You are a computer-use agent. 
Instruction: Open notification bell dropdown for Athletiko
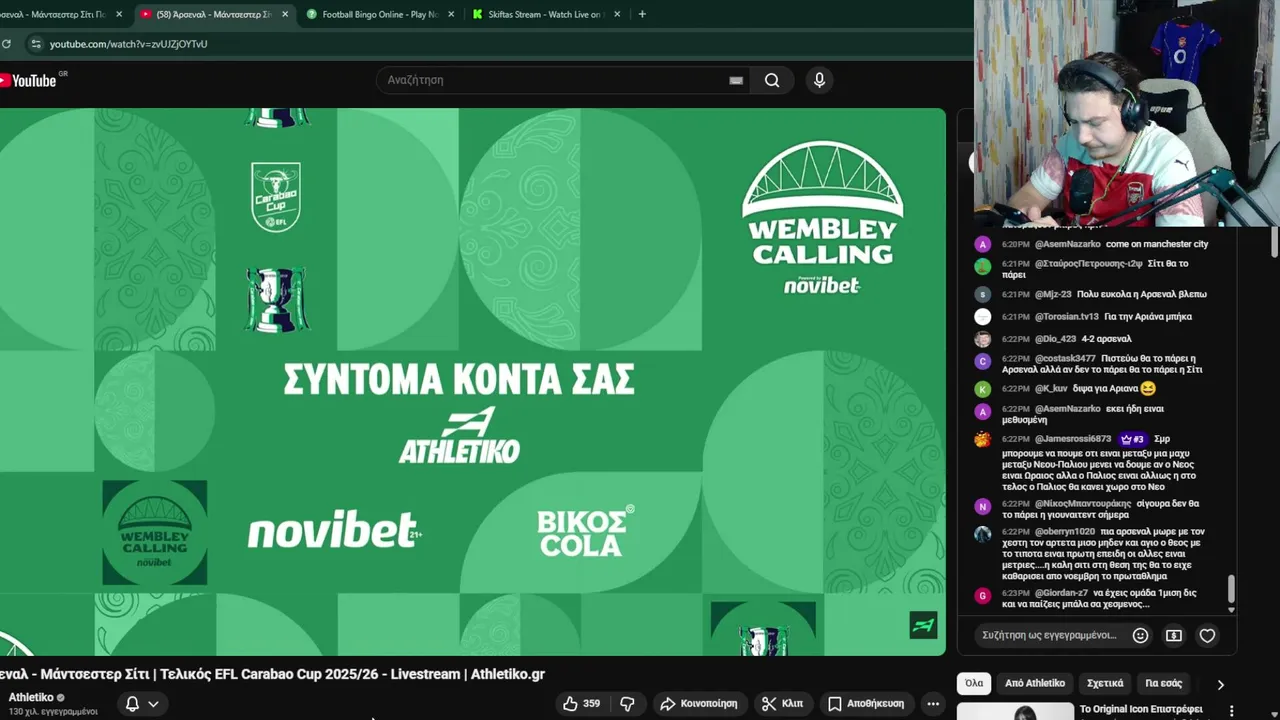pyautogui.click(x=142, y=704)
